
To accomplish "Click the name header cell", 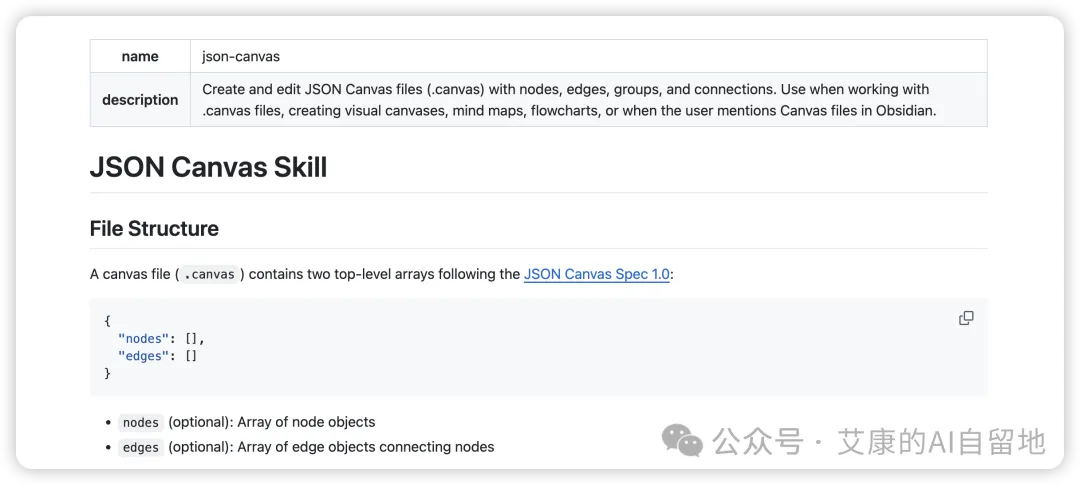I will click(141, 56).
